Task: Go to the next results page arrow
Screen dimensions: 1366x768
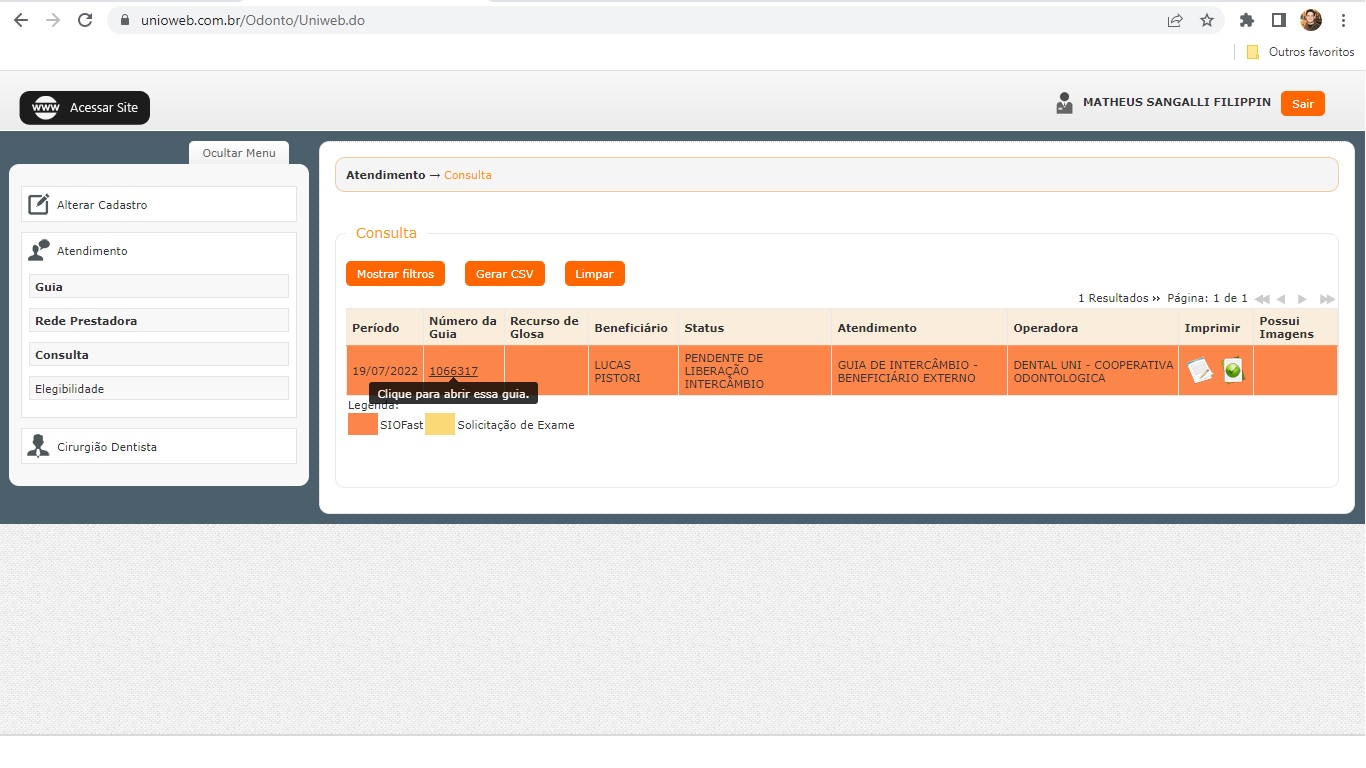Action: (1302, 299)
